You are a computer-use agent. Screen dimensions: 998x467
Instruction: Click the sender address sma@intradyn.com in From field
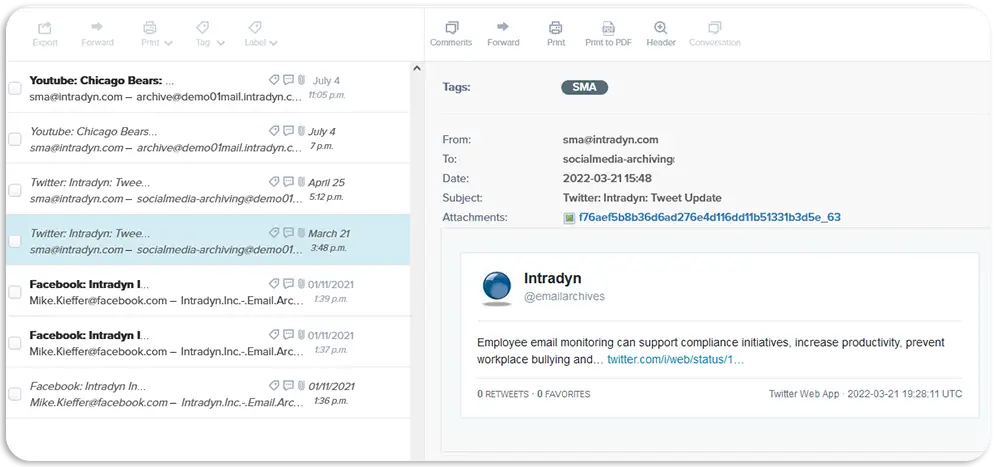pos(610,139)
